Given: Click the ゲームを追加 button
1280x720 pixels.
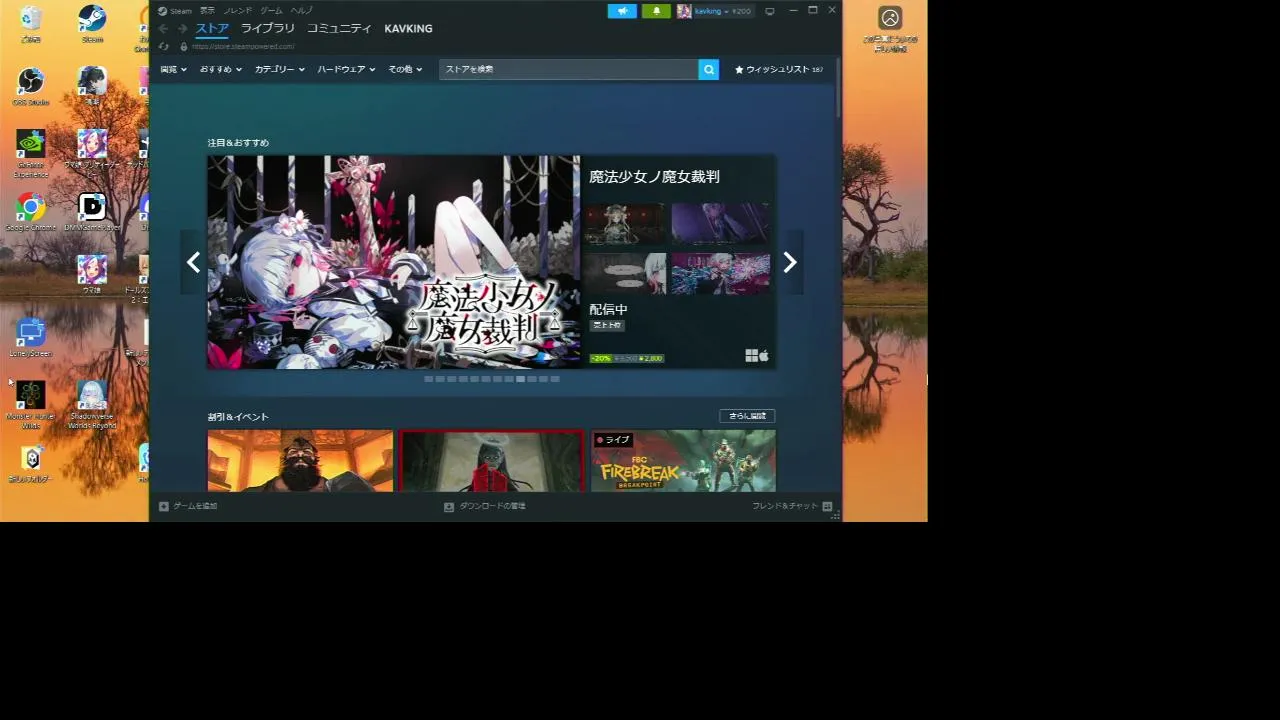Looking at the screenshot, I should [x=188, y=506].
